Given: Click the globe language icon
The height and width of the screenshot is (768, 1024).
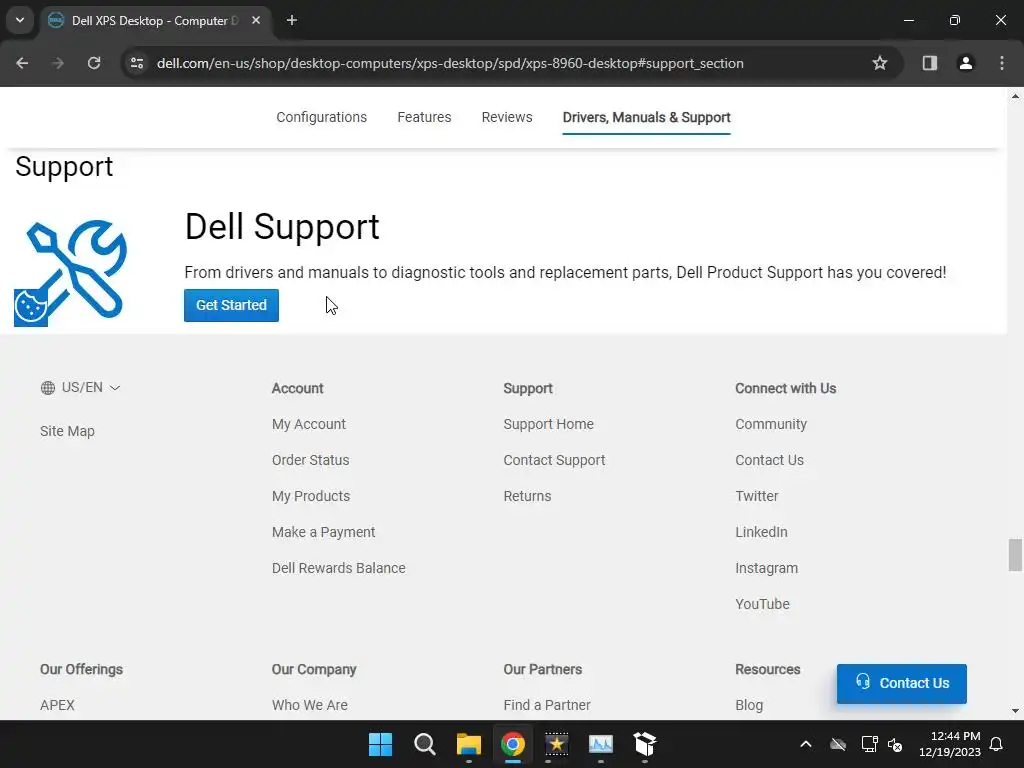Looking at the screenshot, I should 48,388.
